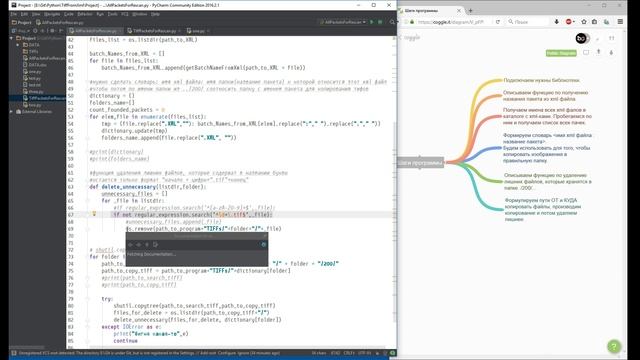Open the View menu in PyCharm
Screen dimensions: 640x360
click(x=36, y=14)
